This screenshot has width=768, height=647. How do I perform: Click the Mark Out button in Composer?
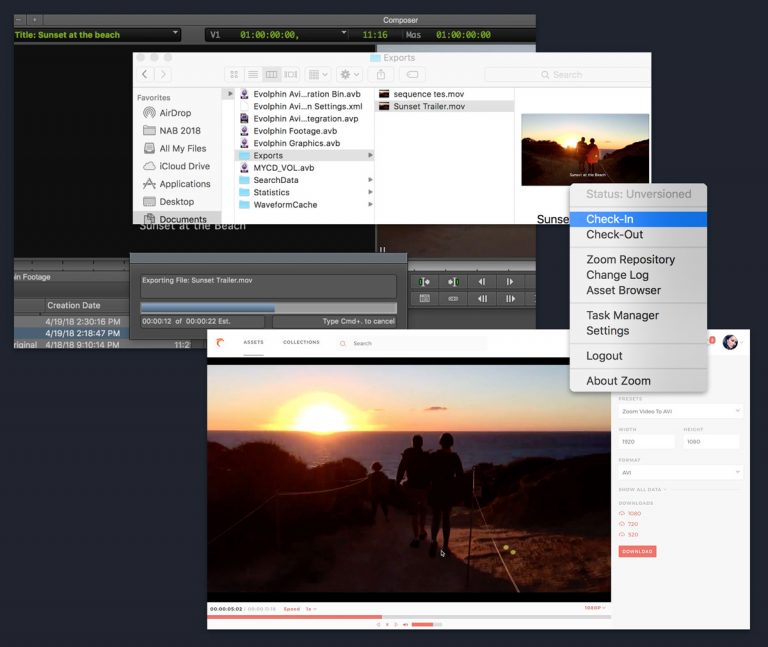pyautogui.click(x=453, y=282)
